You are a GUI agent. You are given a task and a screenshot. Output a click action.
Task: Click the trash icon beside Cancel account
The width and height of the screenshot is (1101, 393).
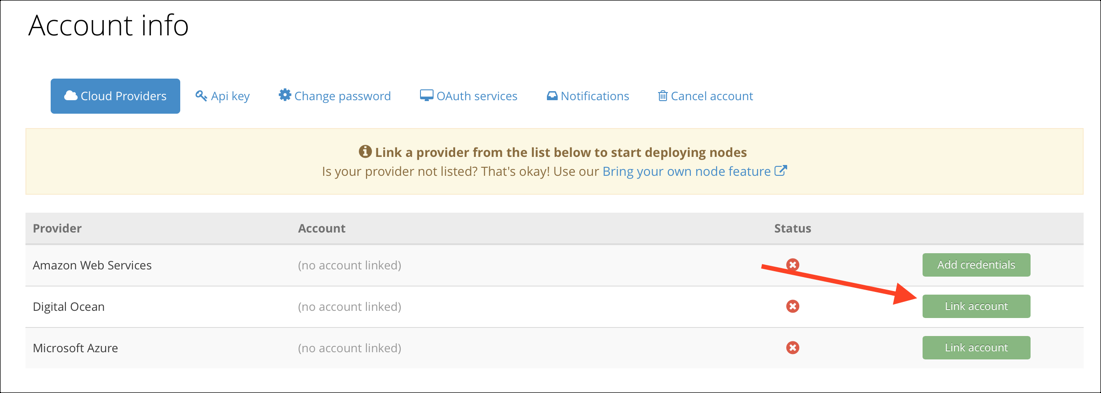(x=662, y=95)
